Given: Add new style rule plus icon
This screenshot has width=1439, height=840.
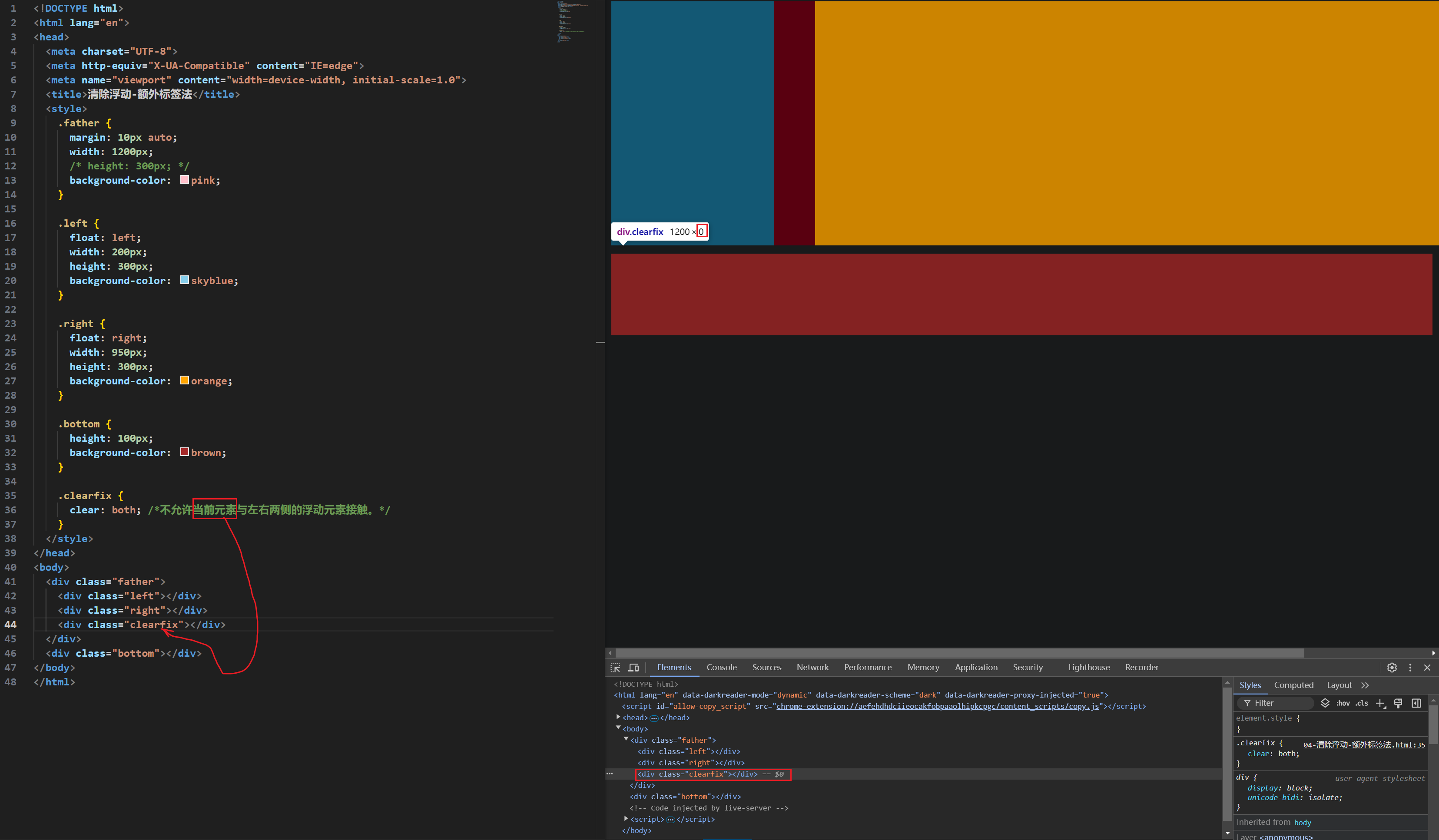Looking at the screenshot, I should click(x=1380, y=703).
